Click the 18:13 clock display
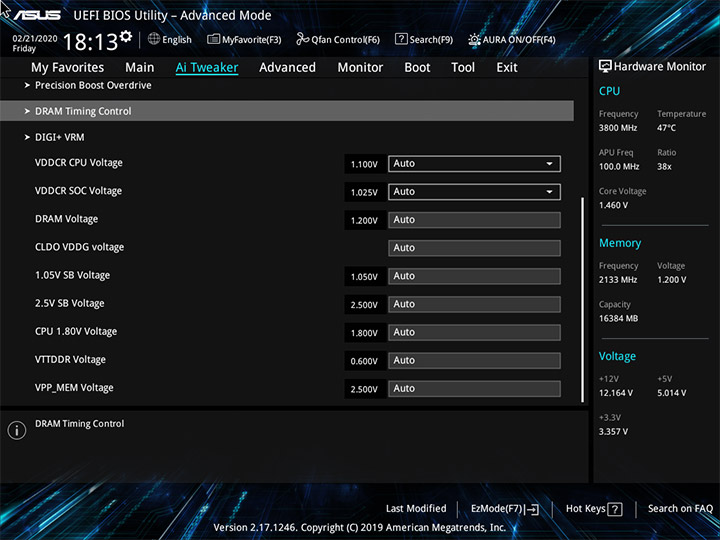Image resolution: width=720 pixels, height=540 pixels. 91,42
